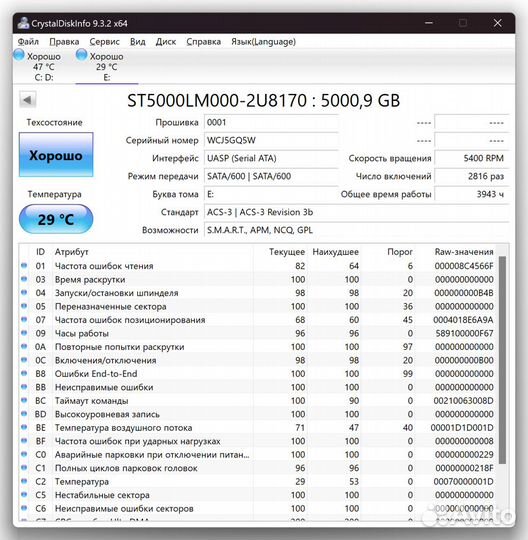
Task: Select raw value 589100000F67
Action: pyautogui.click(x=464, y=333)
